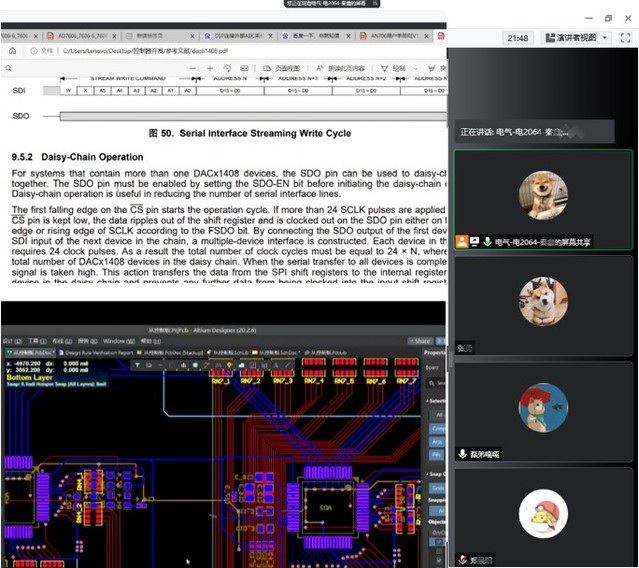Click the microphone icon in speaker tile
639x568 pixels.
coord(487,242)
